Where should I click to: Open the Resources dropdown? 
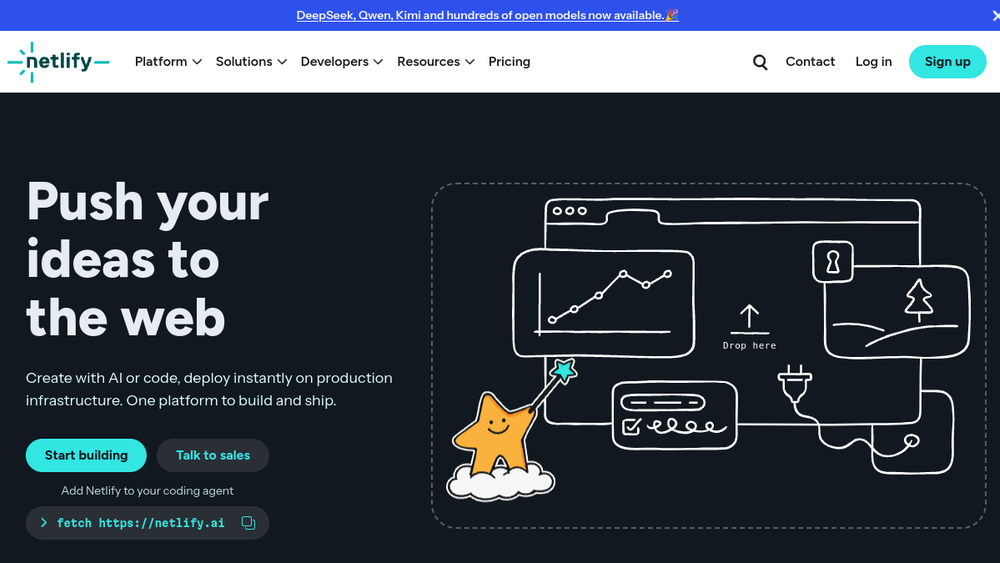point(436,62)
